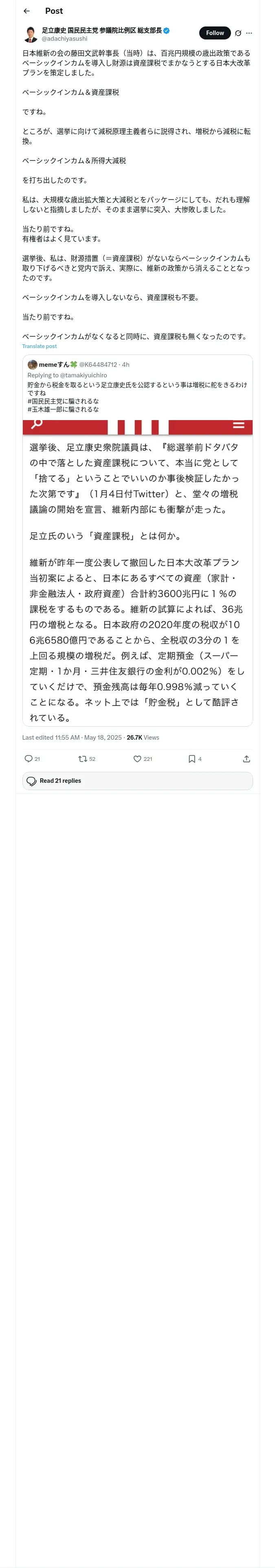Open the @adachiyasushi handle link

point(65,38)
